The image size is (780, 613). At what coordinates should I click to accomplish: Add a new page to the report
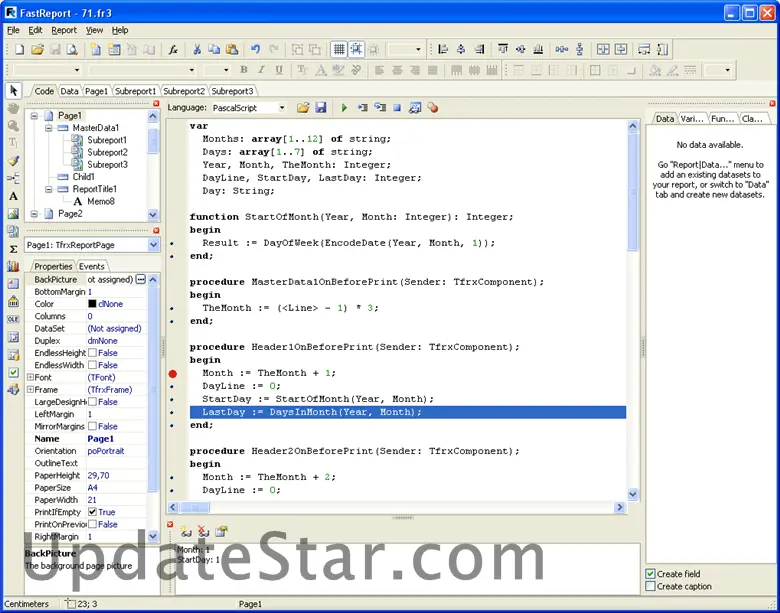(x=96, y=49)
